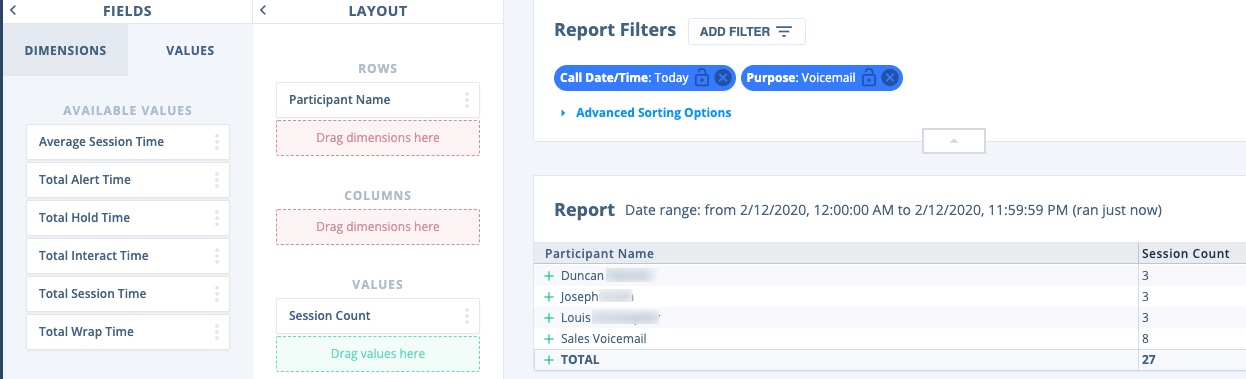Expand the TOTAL row
The width and height of the screenshot is (1246, 379).
click(548, 360)
